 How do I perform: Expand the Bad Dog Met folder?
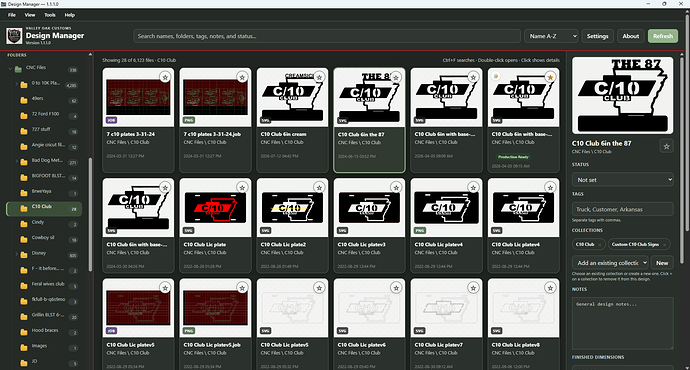17,161
